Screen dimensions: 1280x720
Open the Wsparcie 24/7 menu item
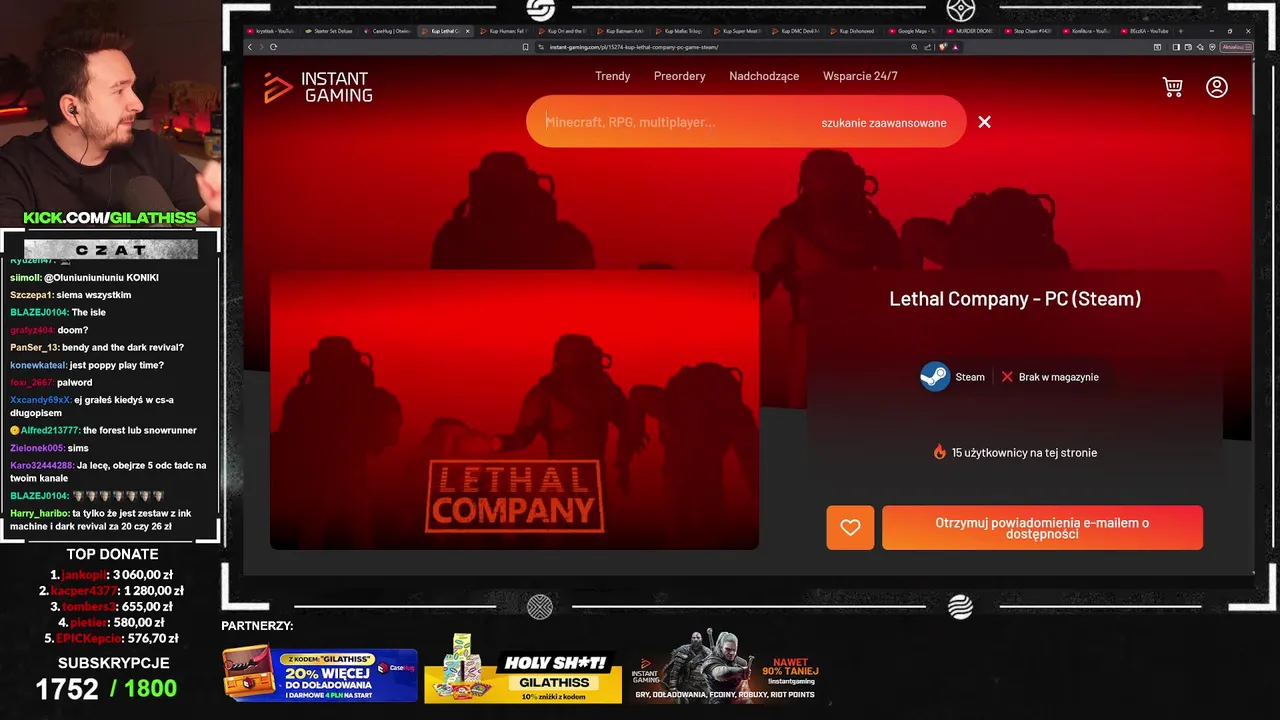point(860,76)
